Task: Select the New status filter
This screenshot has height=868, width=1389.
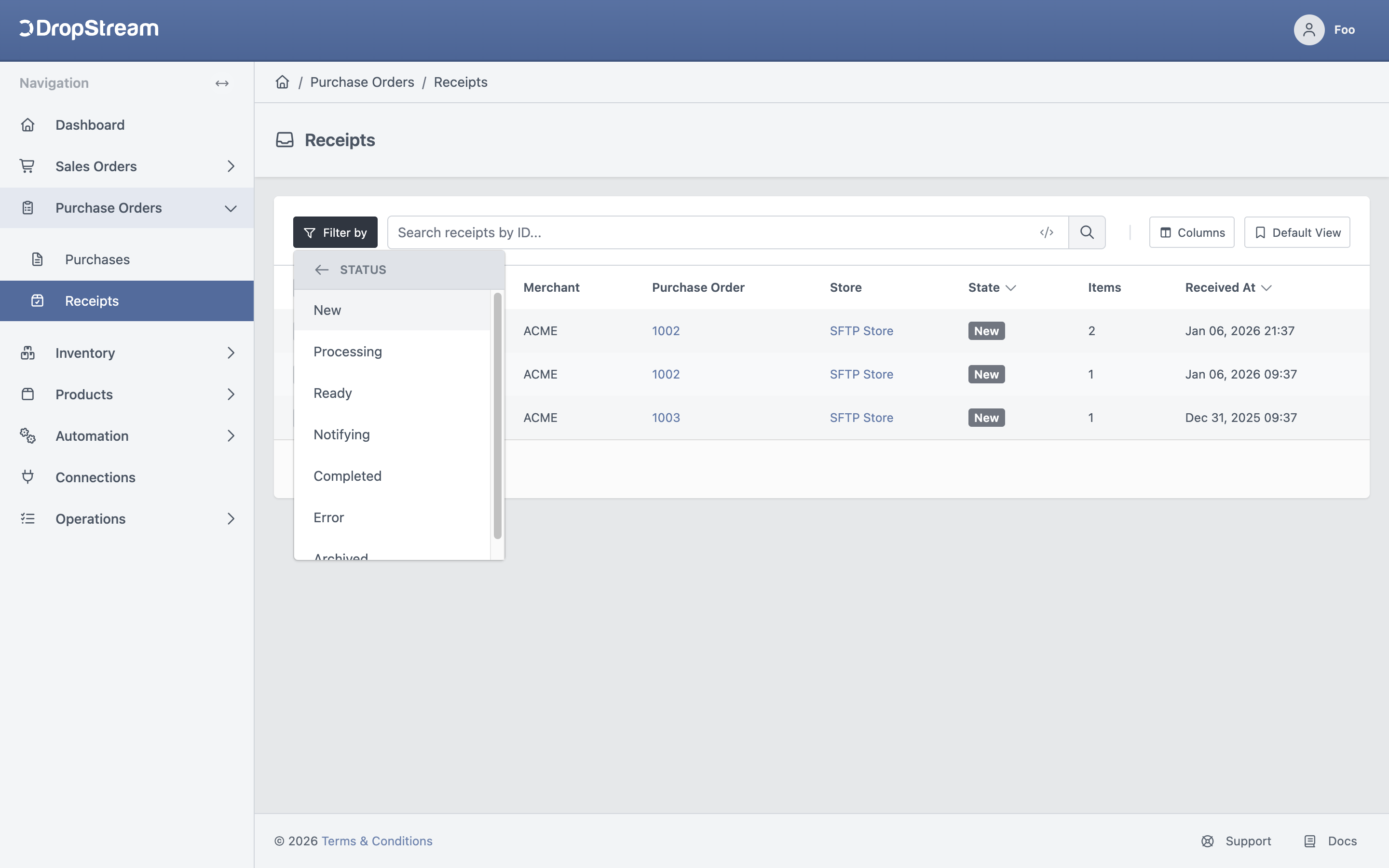Action: pos(393,310)
